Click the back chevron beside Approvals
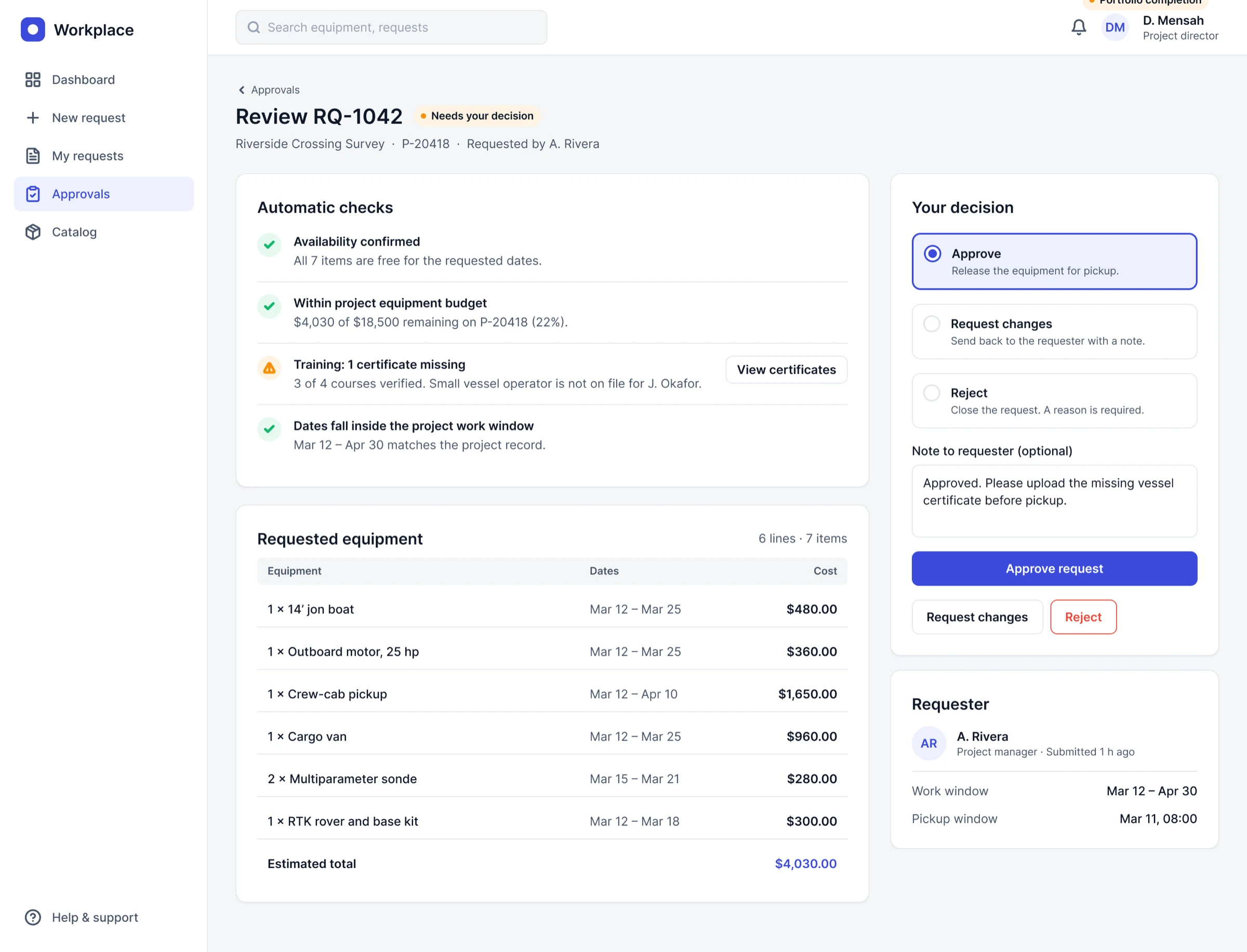Screen dimensions: 1247x952 [242, 90]
